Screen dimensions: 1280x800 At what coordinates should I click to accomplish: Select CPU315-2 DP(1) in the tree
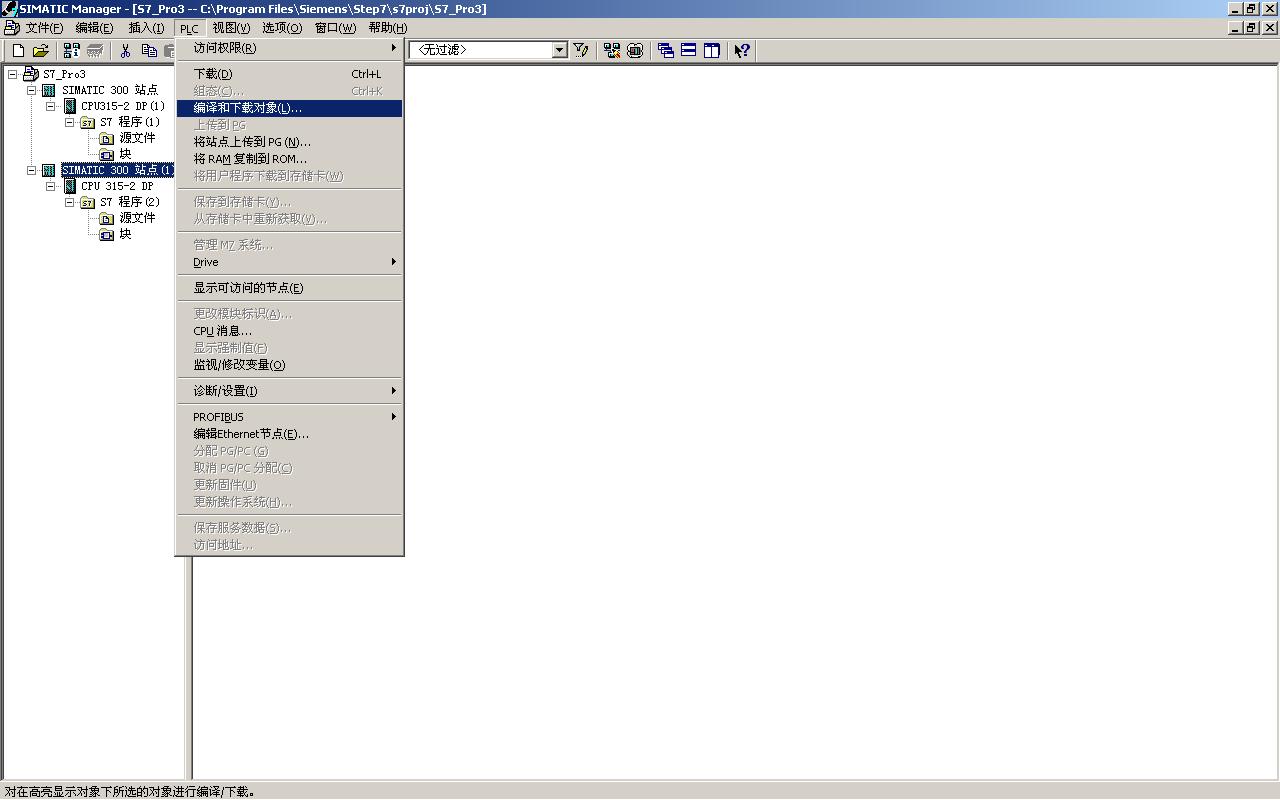coord(123,106)
